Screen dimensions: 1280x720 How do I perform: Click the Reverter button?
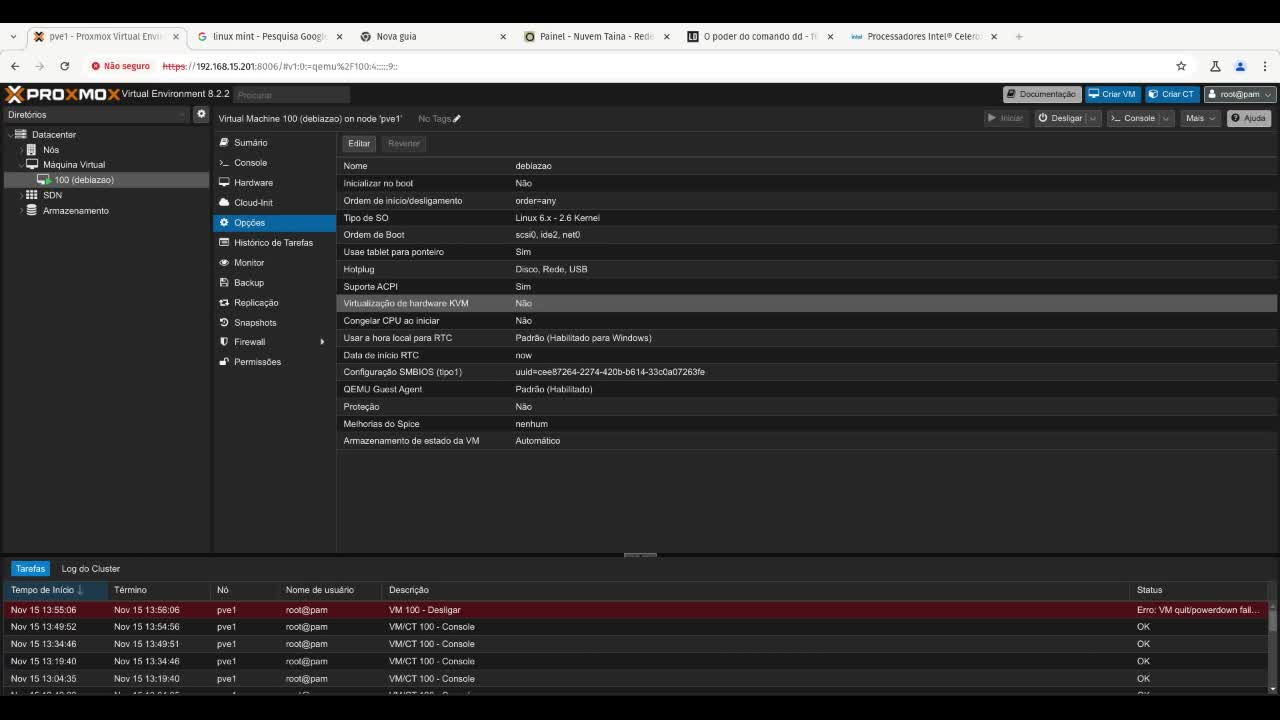tap(404, 144)
